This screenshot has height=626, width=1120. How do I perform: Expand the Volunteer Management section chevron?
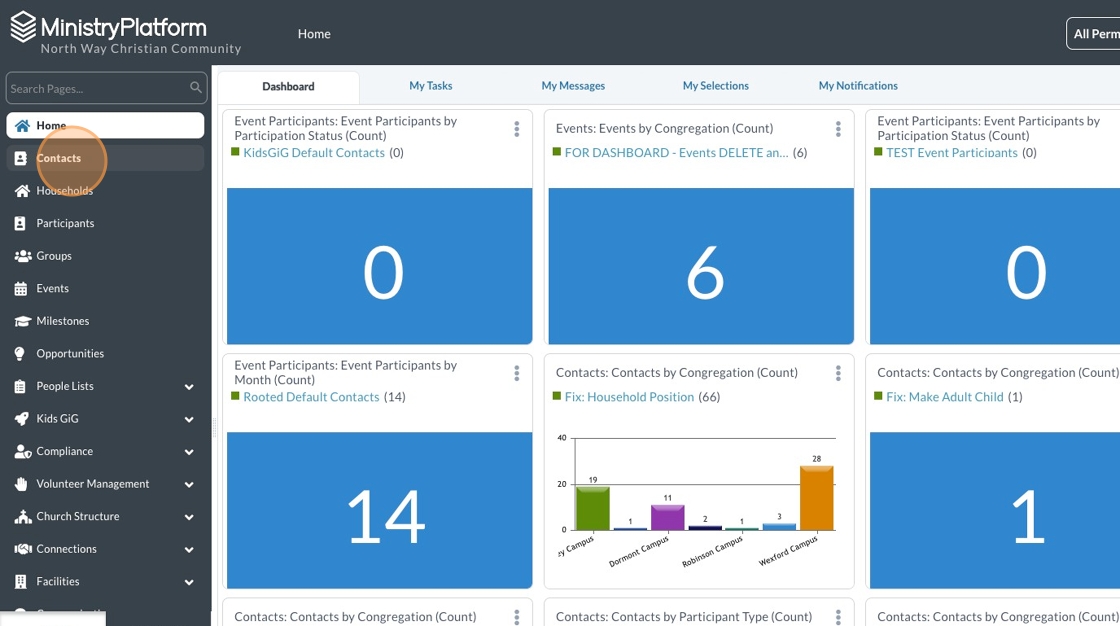tap(189, 485)
